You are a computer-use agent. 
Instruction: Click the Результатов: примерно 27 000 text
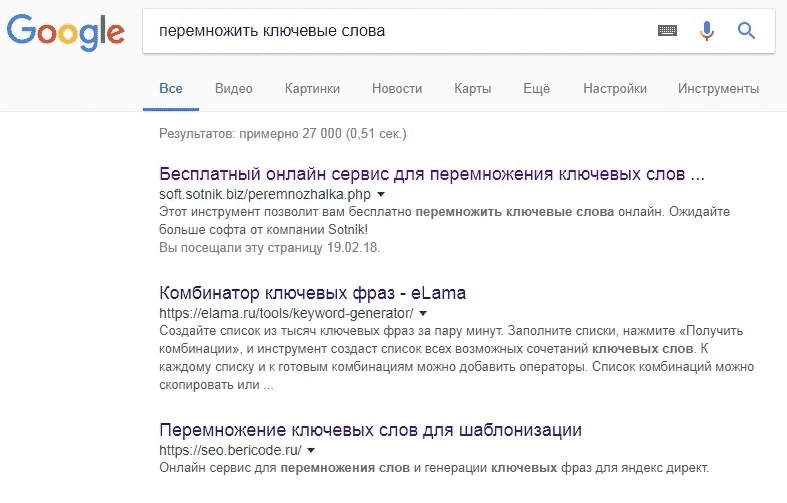283,134
